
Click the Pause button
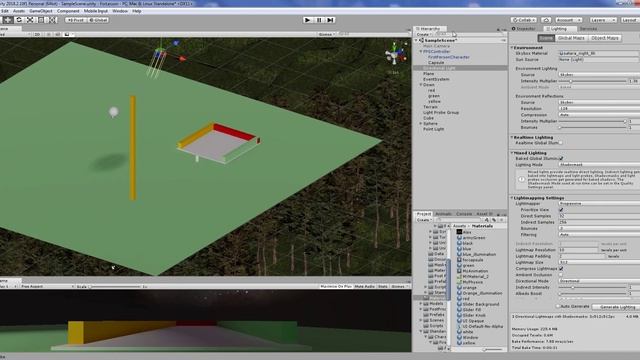coord(319,20)
